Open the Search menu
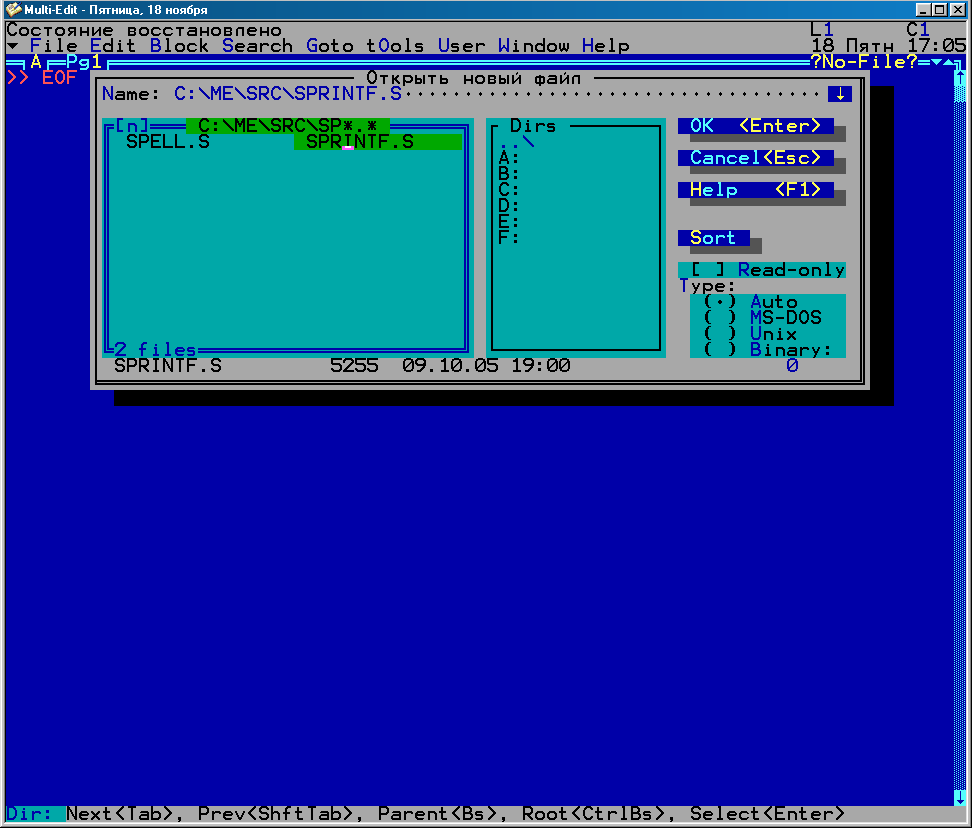972x828 pixels. pyautogui.click(x=257, y=46)
